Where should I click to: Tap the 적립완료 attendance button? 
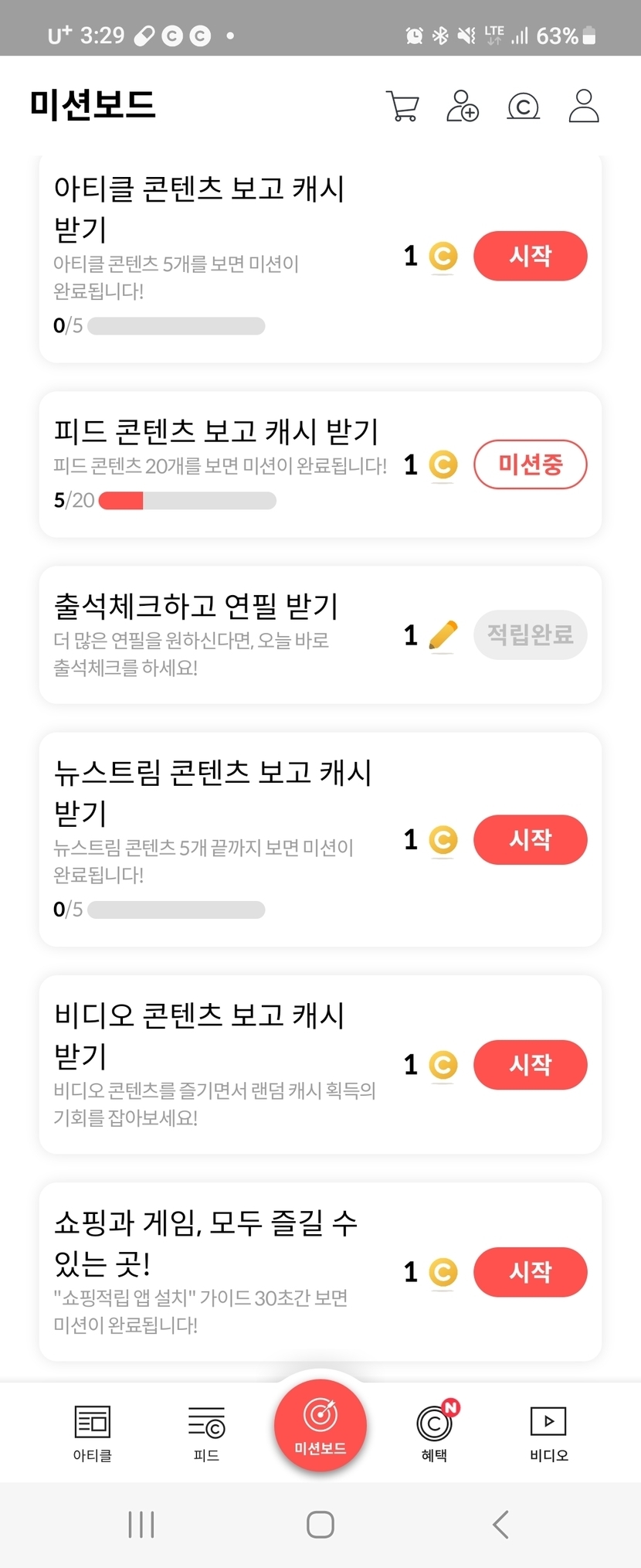point(530,635)
